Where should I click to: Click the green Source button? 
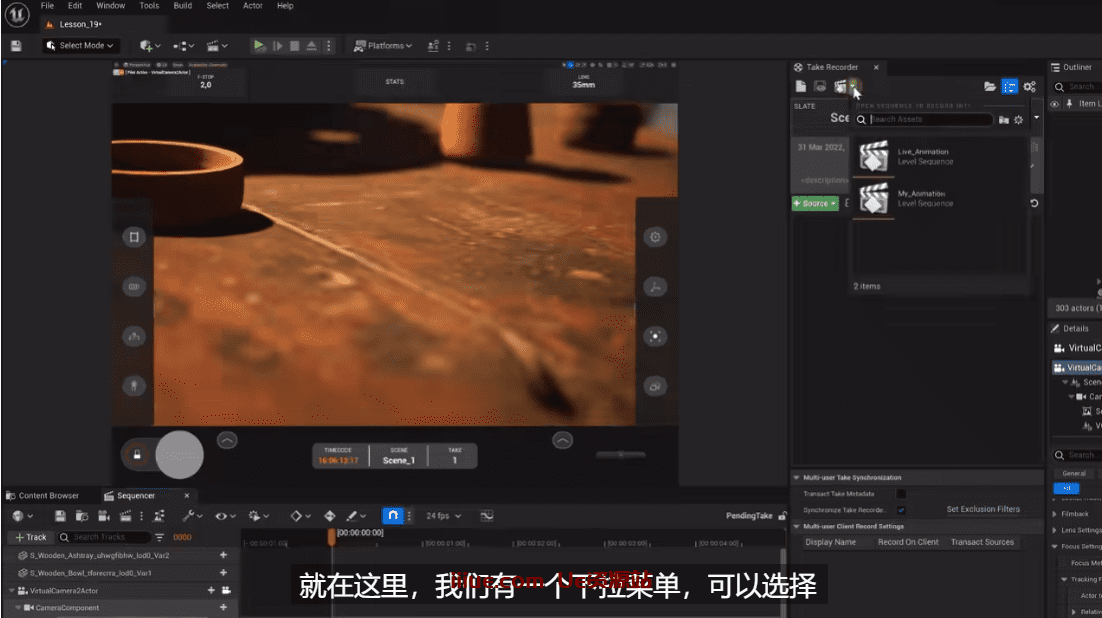tap(814, 203)
